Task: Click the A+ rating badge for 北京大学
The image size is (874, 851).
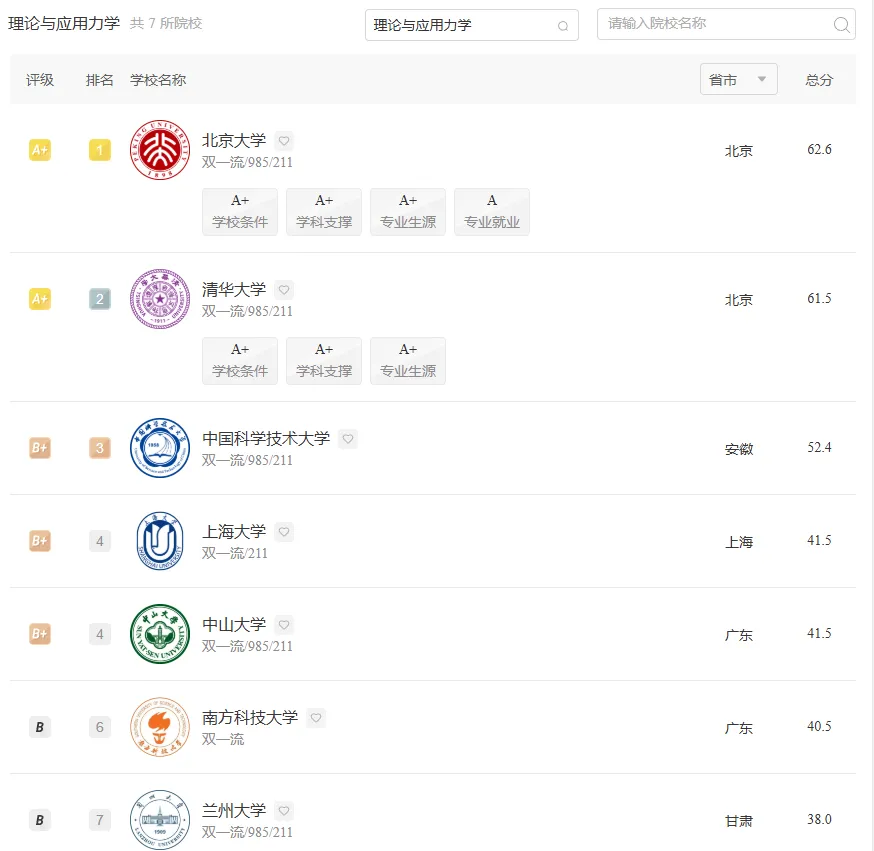Action: (40, 150)
